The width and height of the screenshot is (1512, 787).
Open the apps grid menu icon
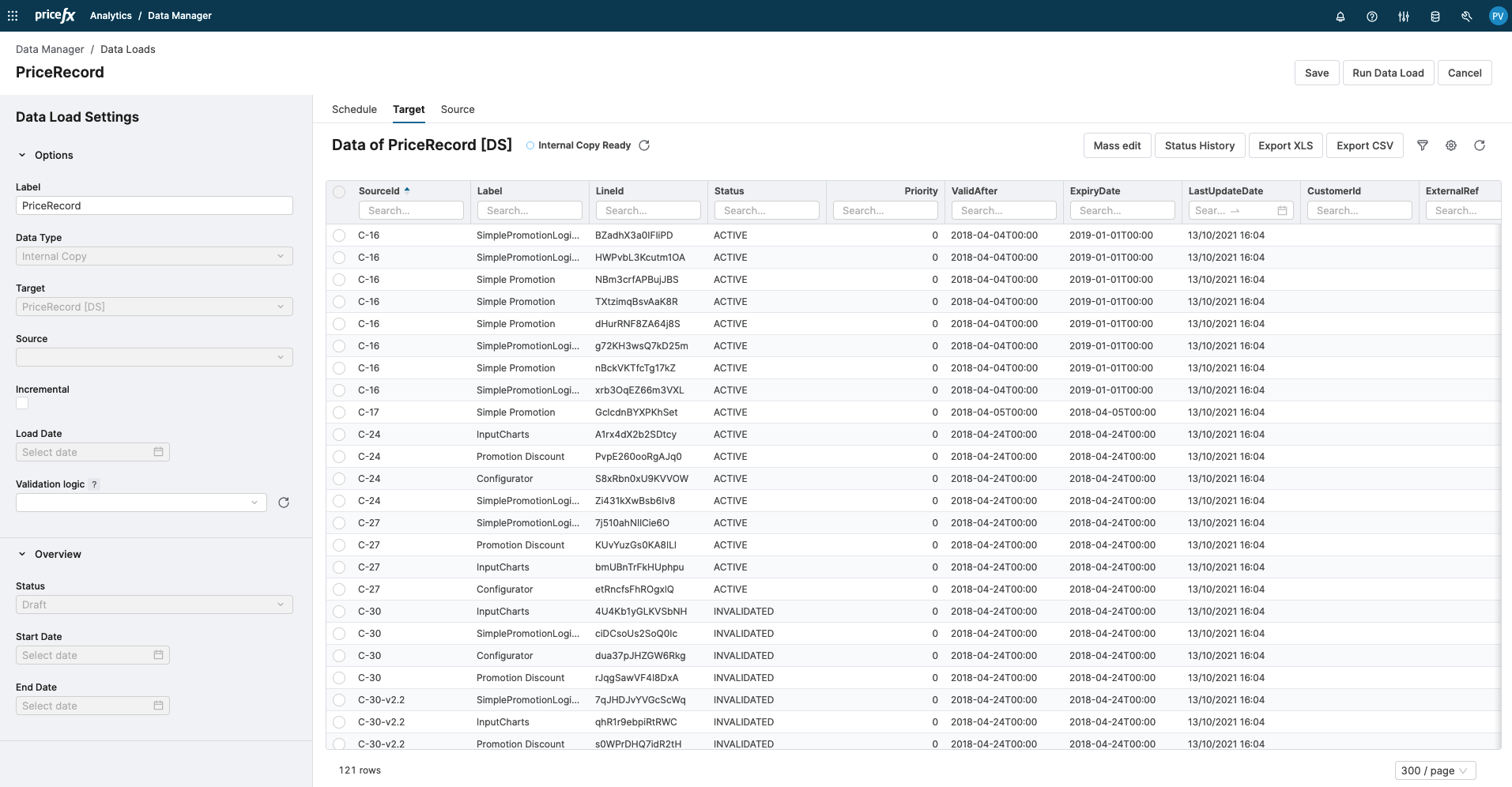pyautogui.click(x=13, y=16)
